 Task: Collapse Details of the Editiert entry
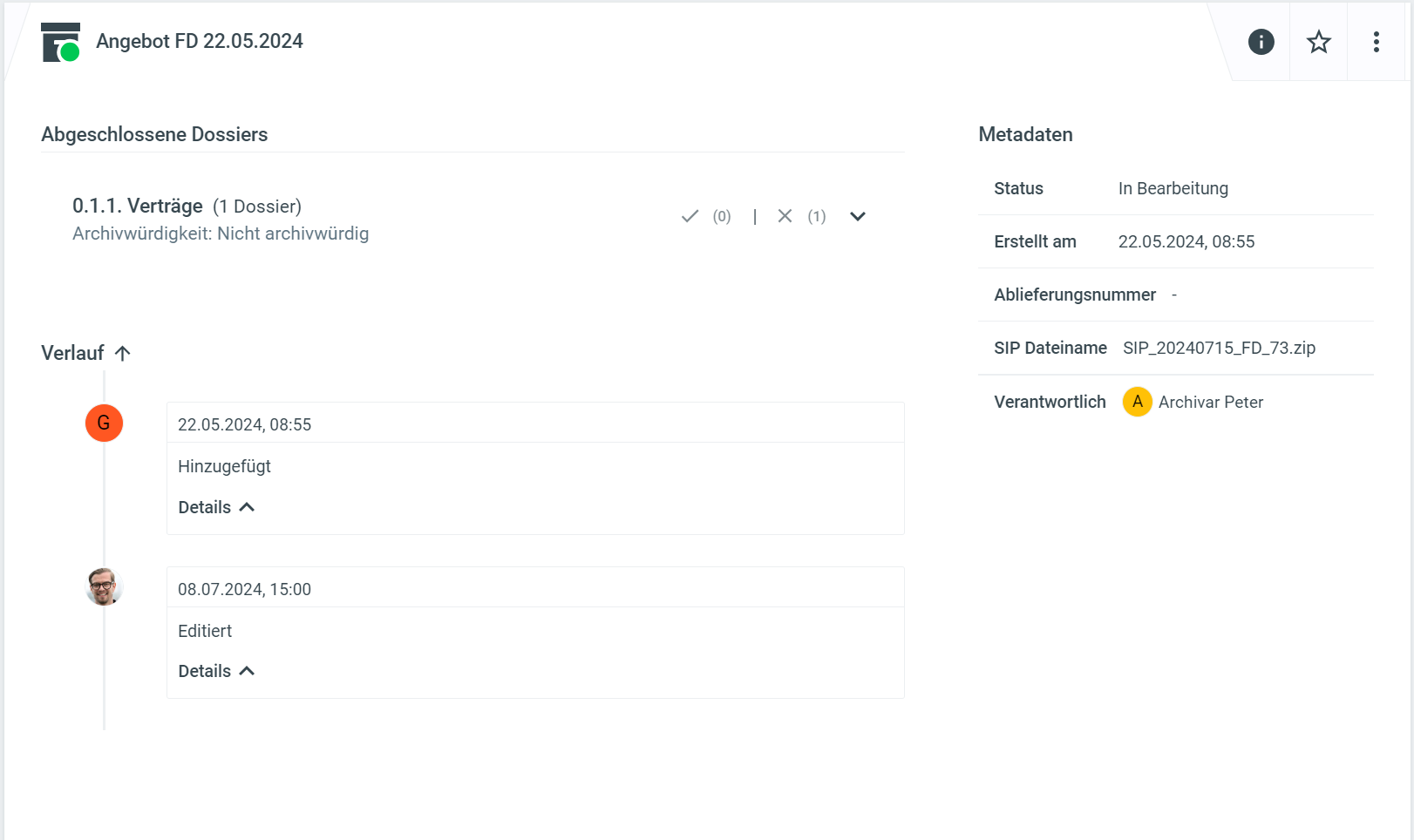click(x=216, y=671)
